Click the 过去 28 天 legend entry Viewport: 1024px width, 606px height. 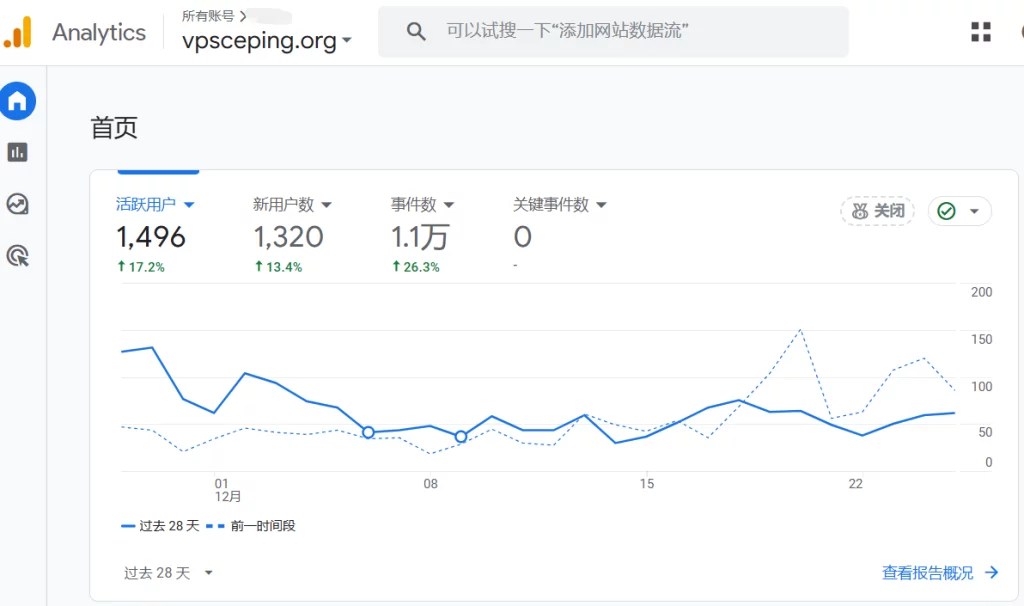pos(160,526)
